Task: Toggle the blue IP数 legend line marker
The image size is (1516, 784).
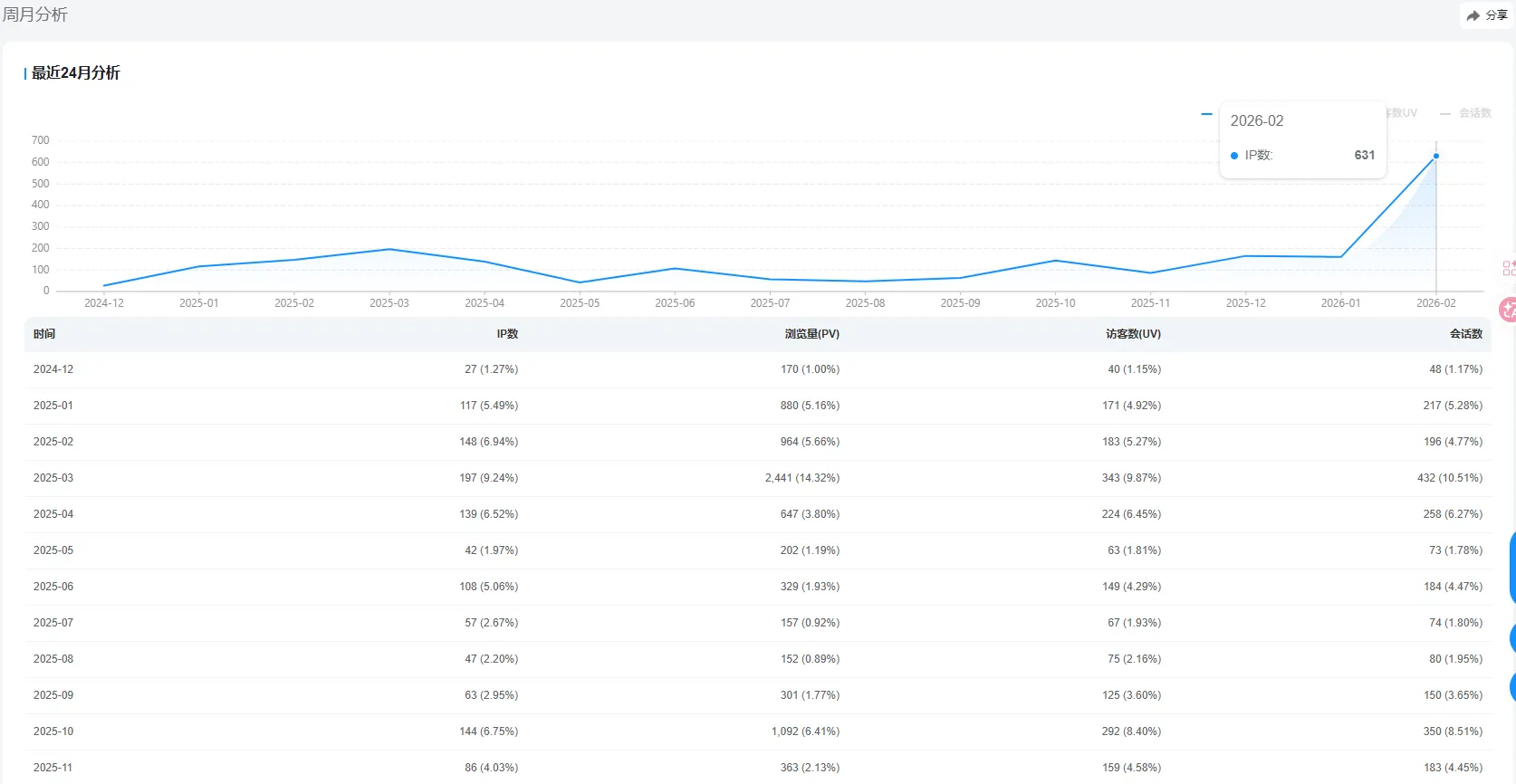Action: coord(1206,114)
